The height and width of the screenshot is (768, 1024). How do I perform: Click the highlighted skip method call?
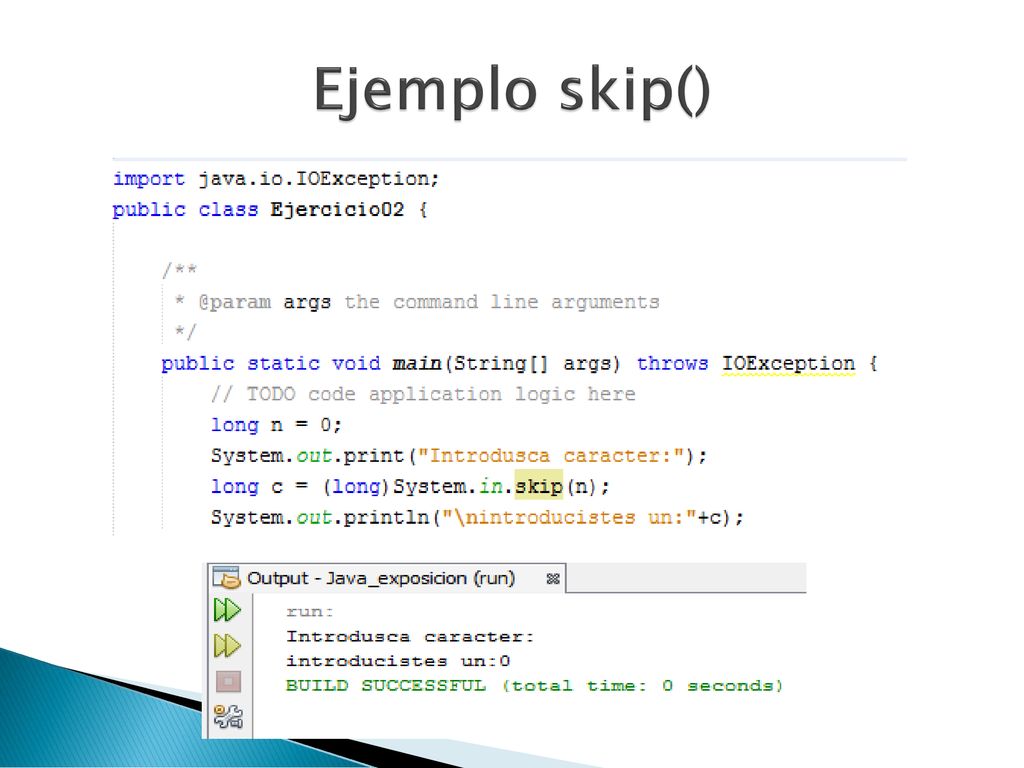[x=539, y=486]
